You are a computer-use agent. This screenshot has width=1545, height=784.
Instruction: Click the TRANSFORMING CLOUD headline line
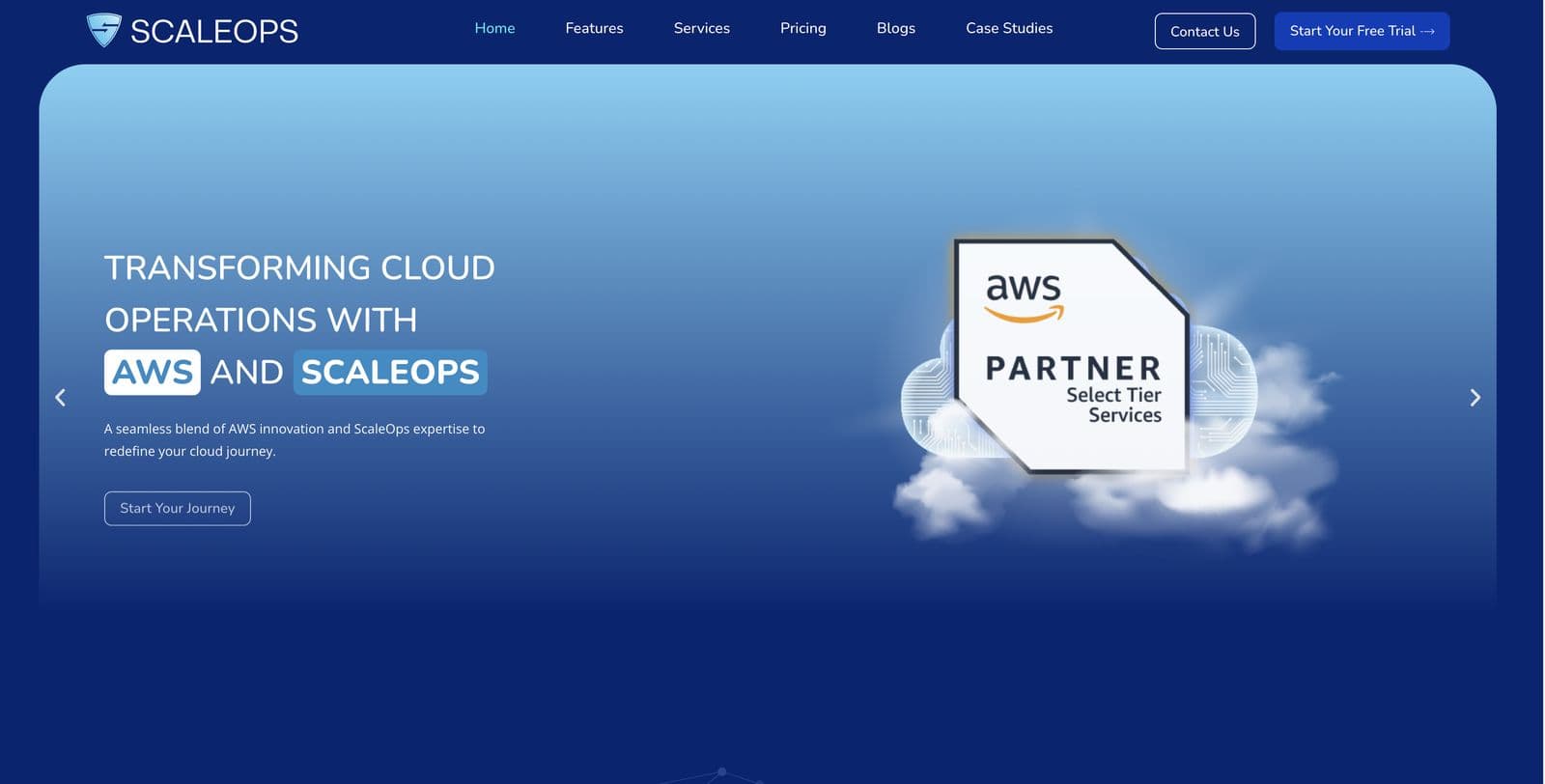pos(299,267)
